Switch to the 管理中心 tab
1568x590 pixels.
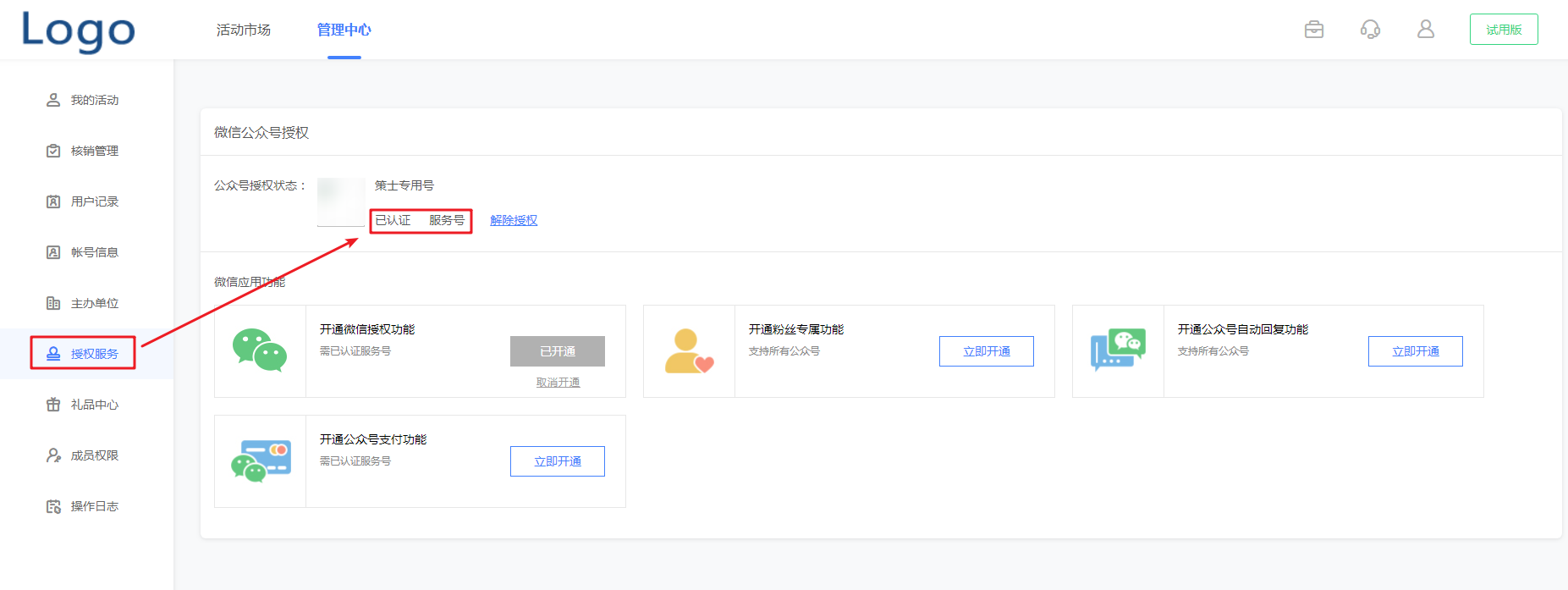[344, 30]
